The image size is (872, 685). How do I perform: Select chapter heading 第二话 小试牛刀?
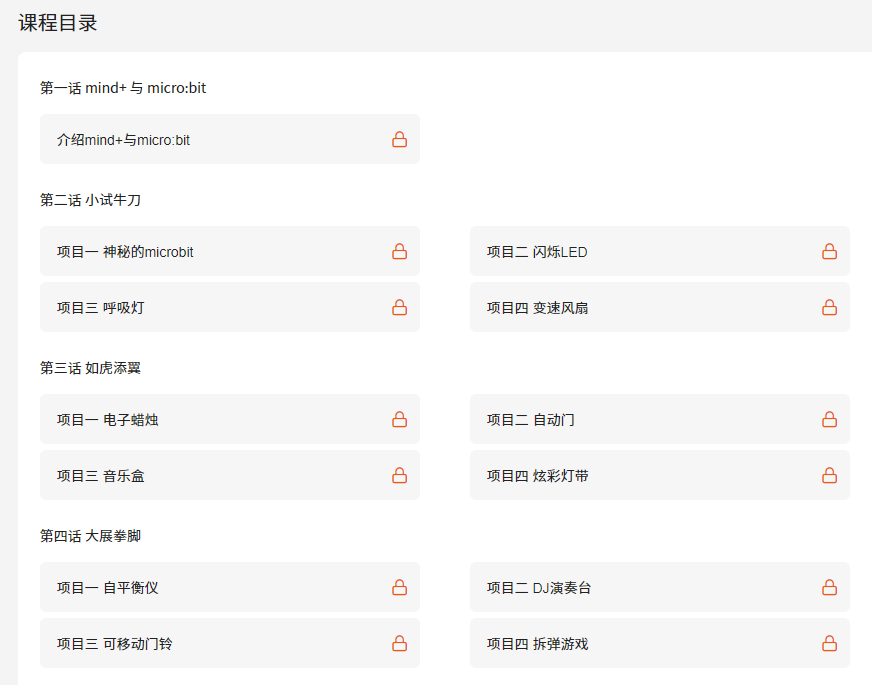90,200
